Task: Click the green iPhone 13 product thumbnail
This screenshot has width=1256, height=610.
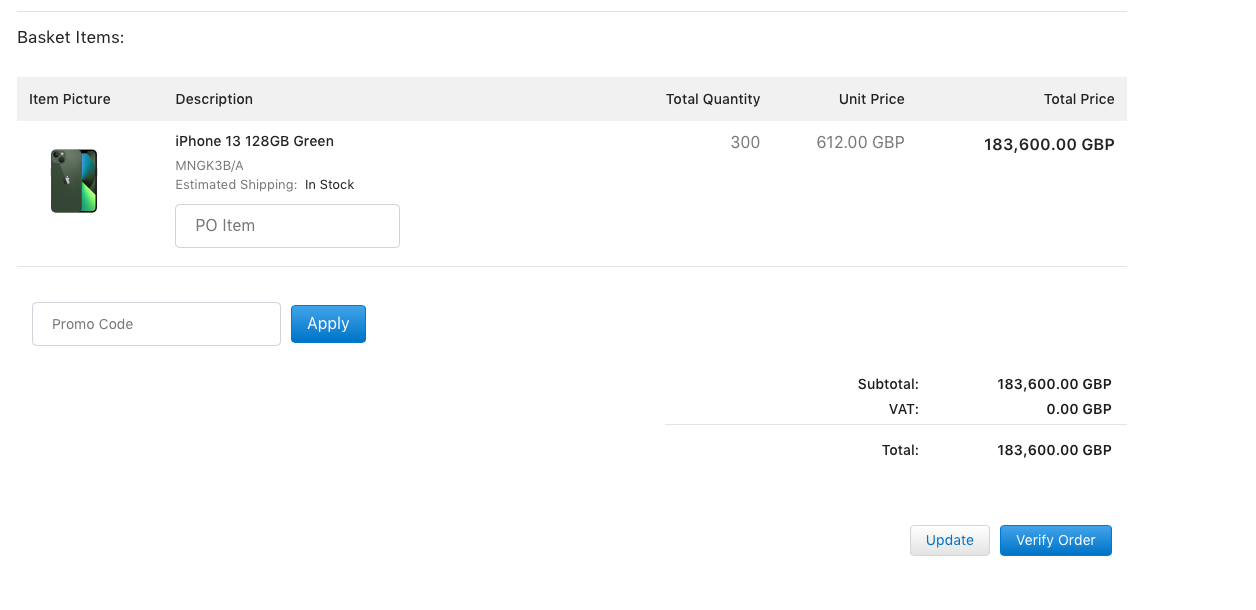Action: tap(74, 181)
